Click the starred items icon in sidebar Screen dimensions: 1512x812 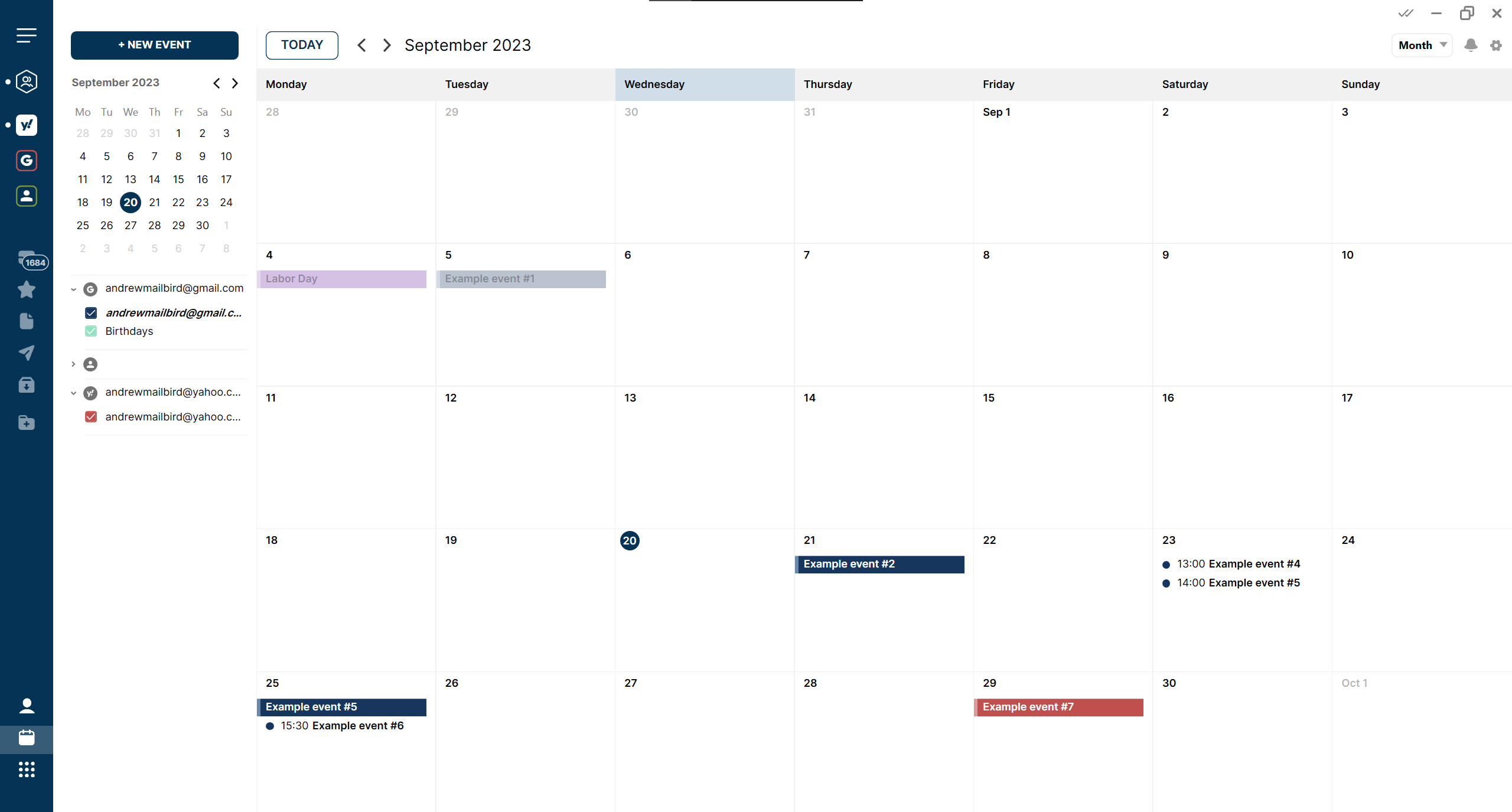click(x=26, y=289)
